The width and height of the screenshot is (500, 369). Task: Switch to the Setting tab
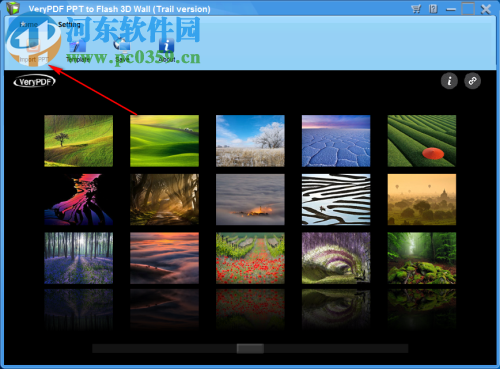pos(69,24)
